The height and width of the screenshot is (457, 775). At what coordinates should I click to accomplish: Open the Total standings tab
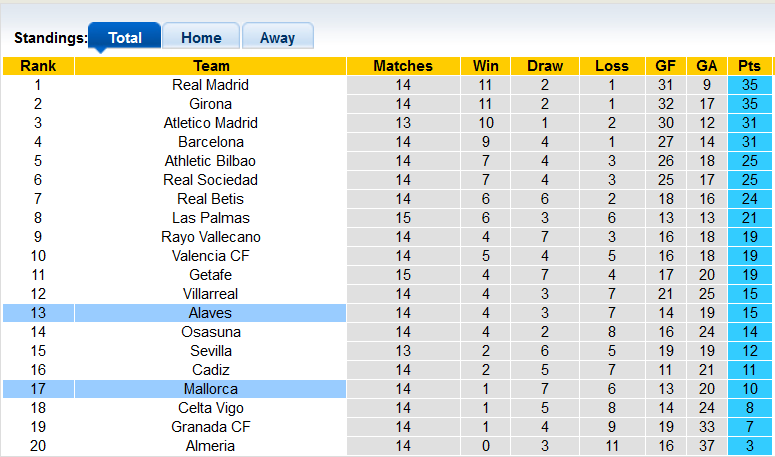125,38
